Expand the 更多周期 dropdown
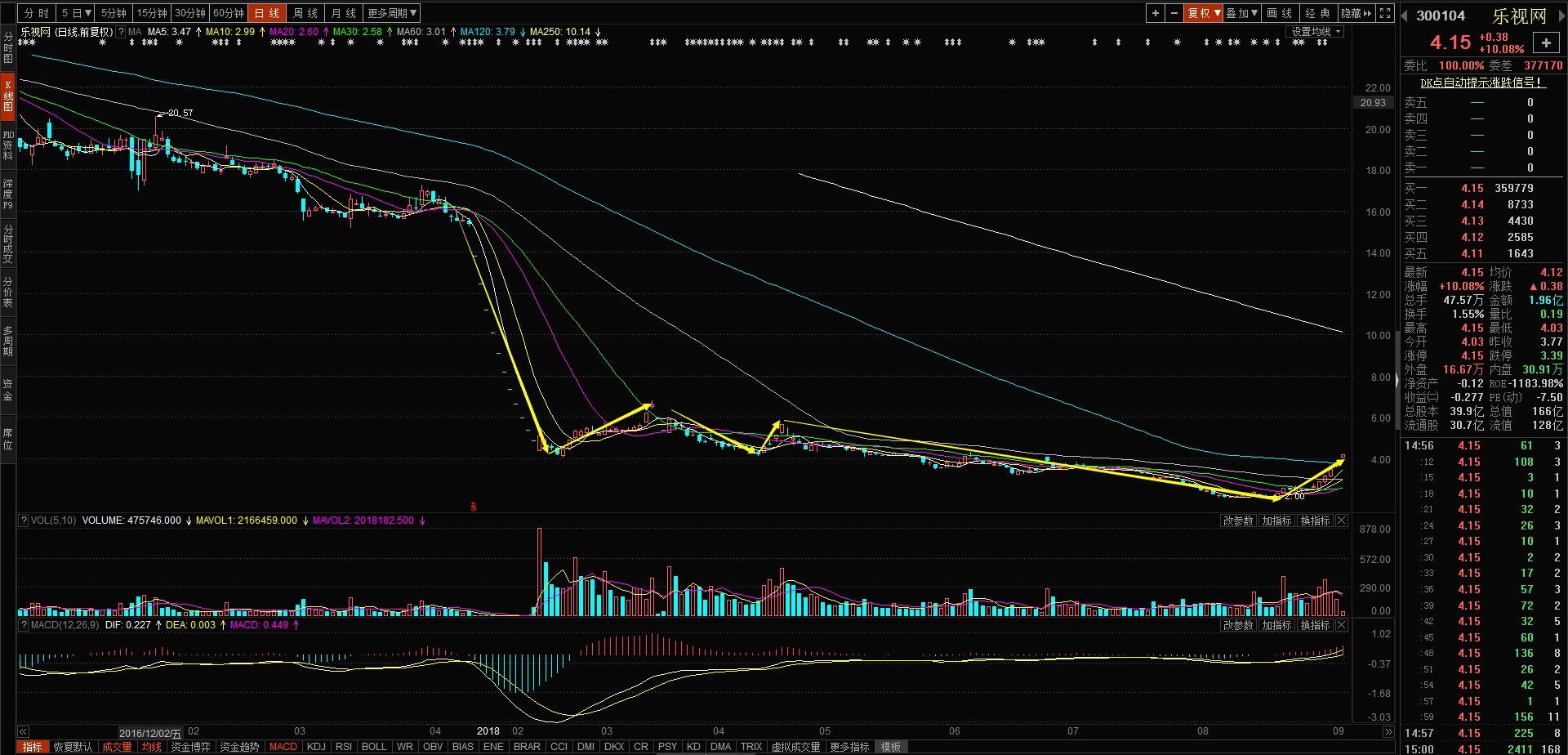The width and height of the screenshot is (1568, 755). pos(392,13)
